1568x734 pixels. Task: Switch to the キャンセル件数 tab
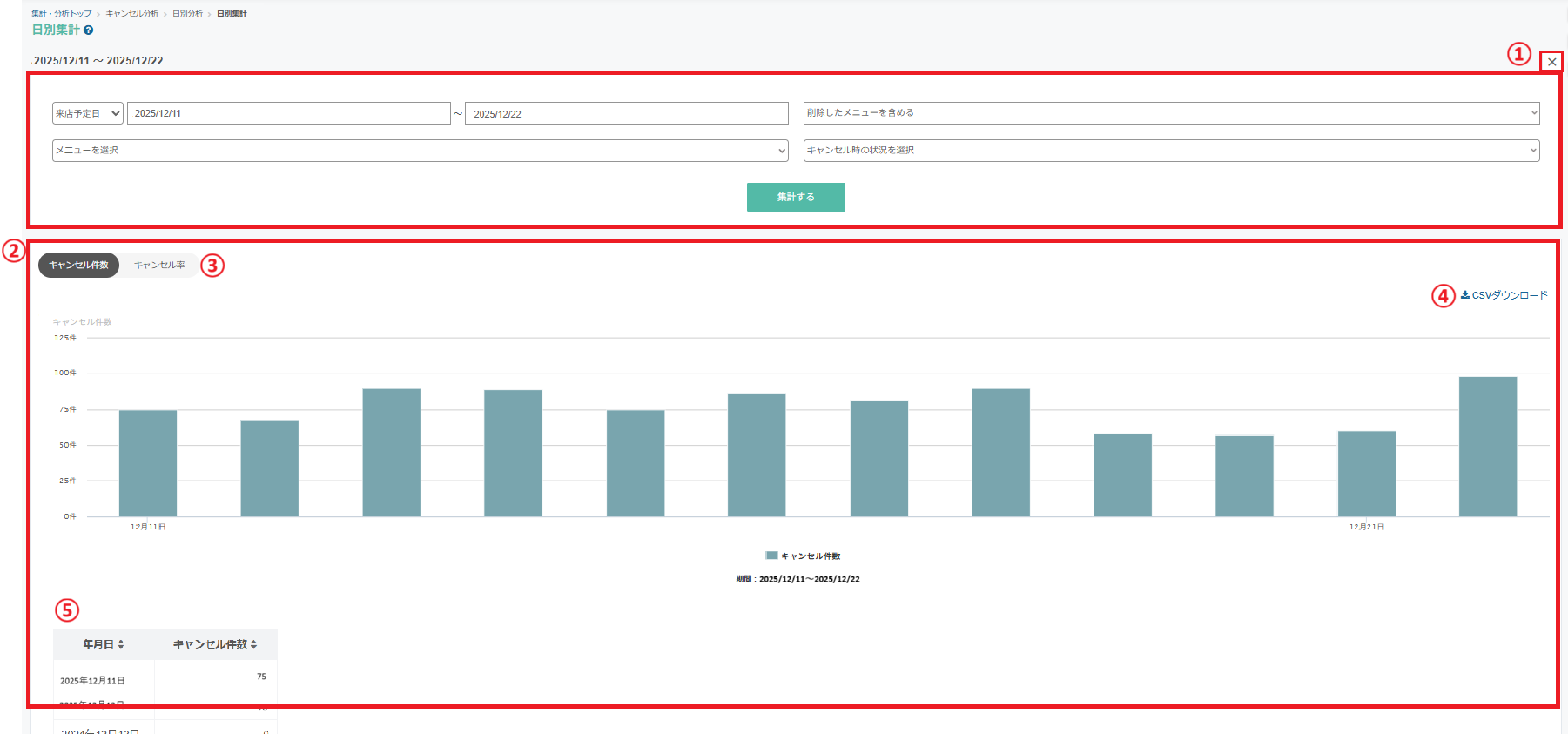pyautogui.click(x=78, y=265)
